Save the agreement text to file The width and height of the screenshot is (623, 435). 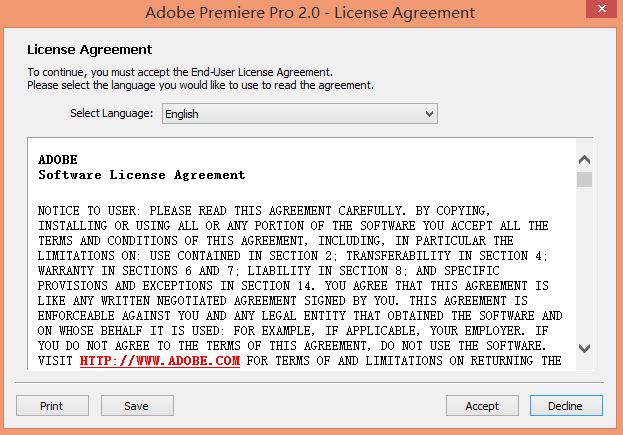[137, 406]
